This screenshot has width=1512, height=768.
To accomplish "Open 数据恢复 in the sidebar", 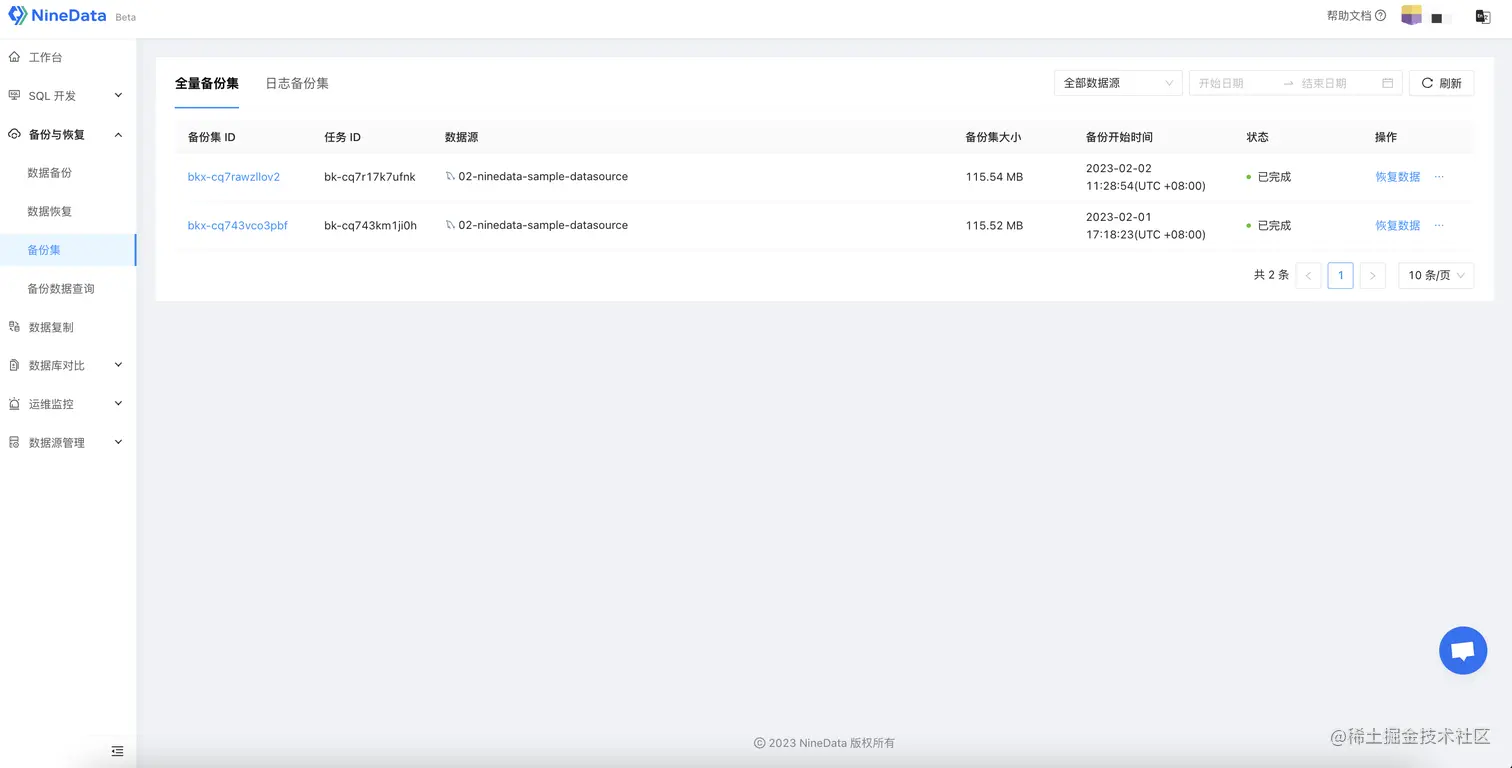I will pyautogui.click(x=50, y=212).
